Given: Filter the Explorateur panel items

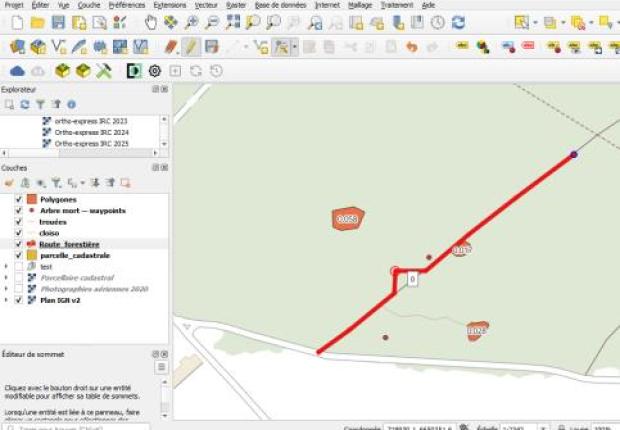Looking at the screenshot, I should (40, 104).
